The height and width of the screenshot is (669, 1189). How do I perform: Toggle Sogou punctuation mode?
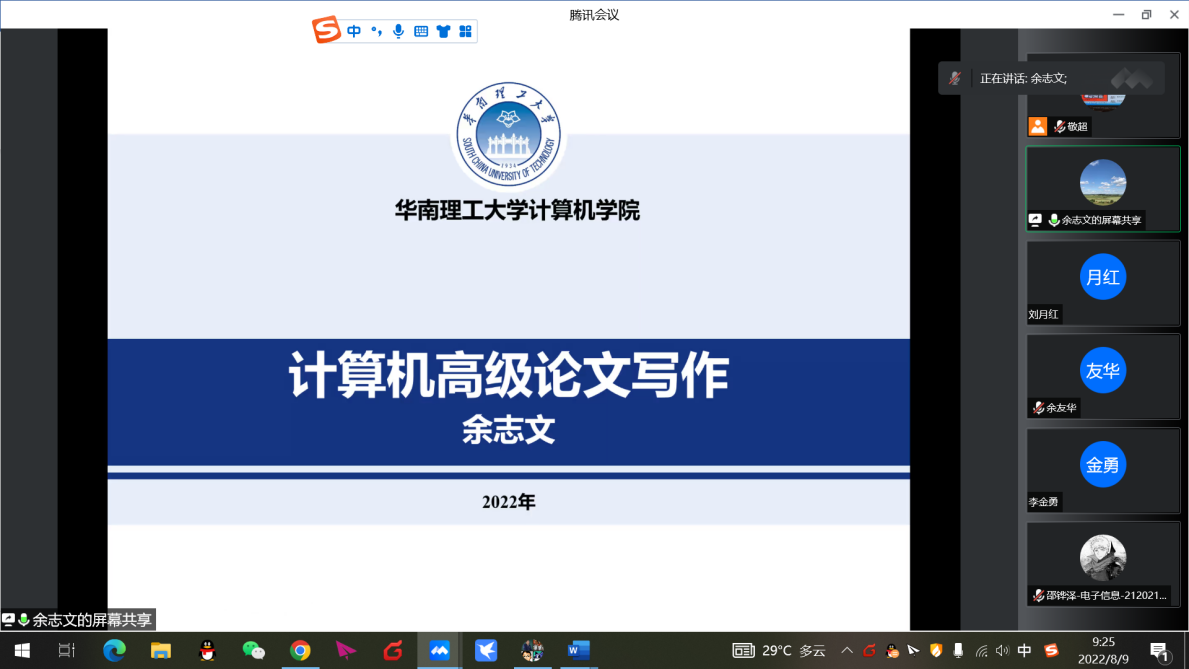pyautogui.click(x=376, y=32)
